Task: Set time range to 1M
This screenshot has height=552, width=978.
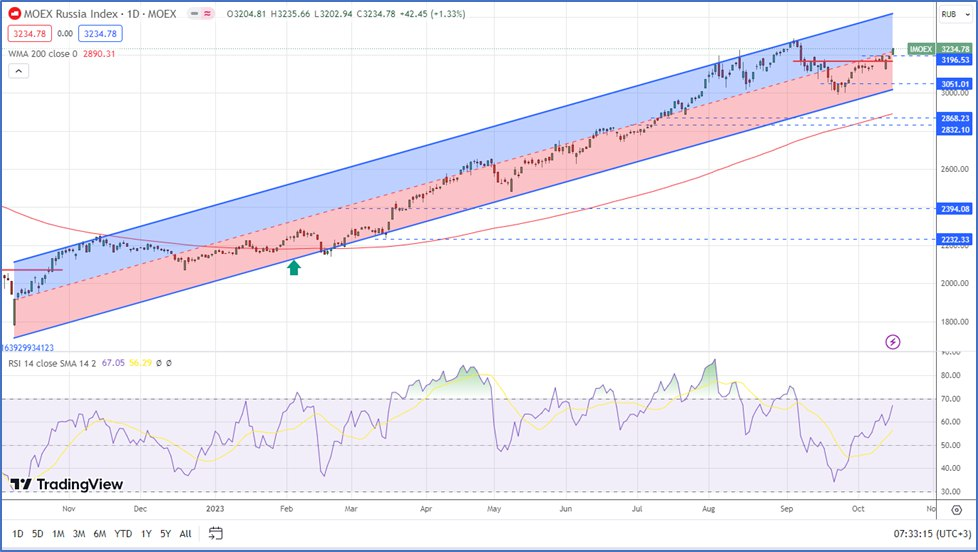Action: [58, 534]
